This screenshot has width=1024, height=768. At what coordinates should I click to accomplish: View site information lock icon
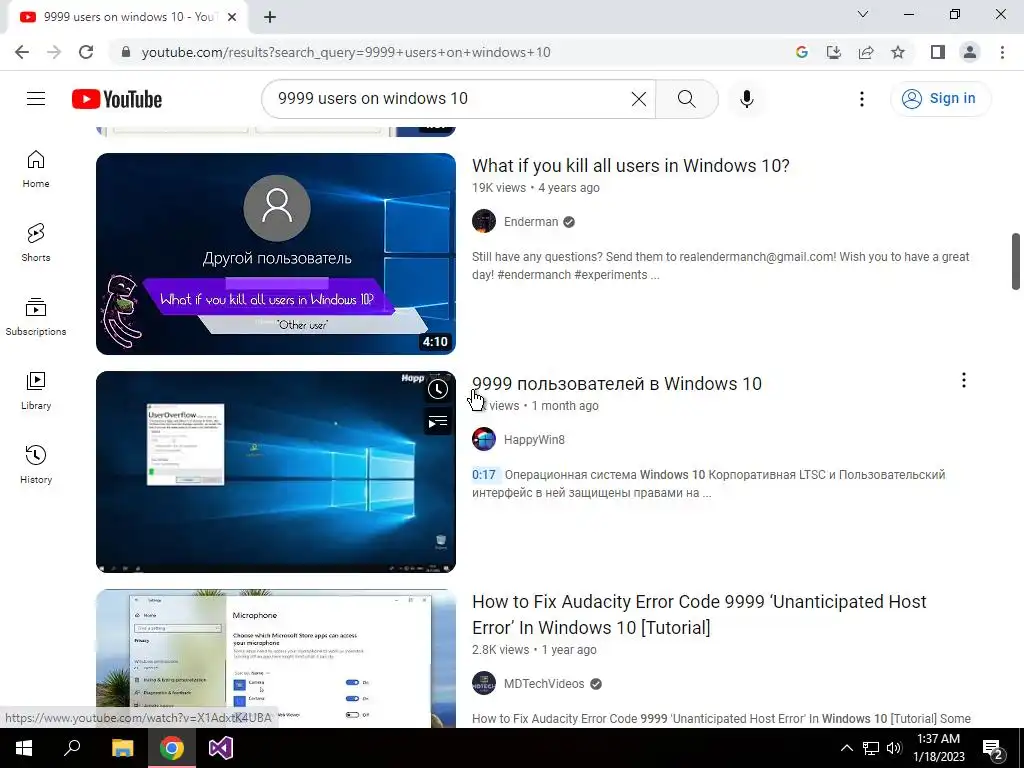click(126, 52)
